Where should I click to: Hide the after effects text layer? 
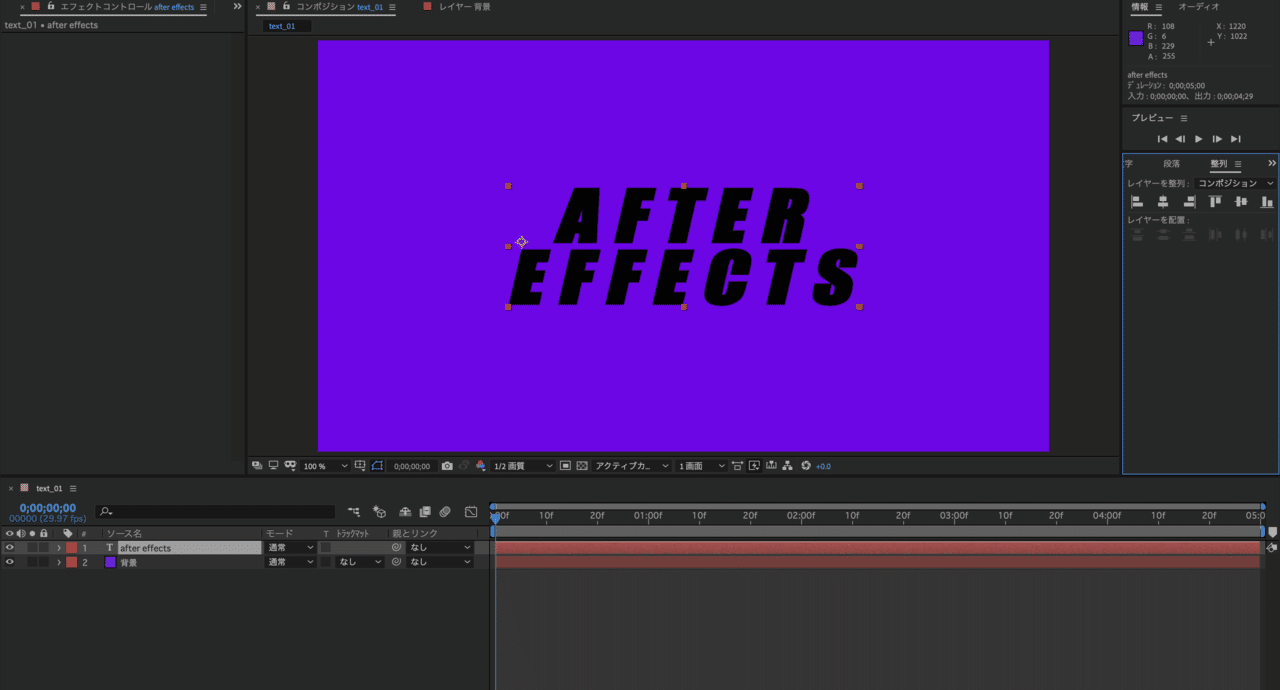10,548
